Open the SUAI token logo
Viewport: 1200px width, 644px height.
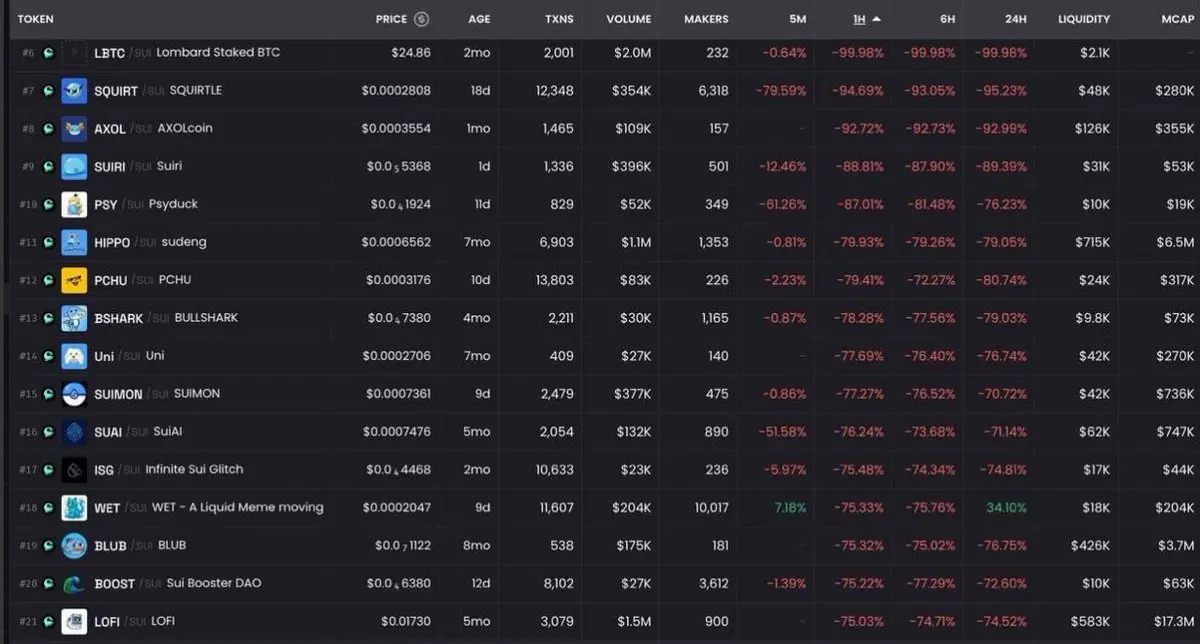point(74,432)
